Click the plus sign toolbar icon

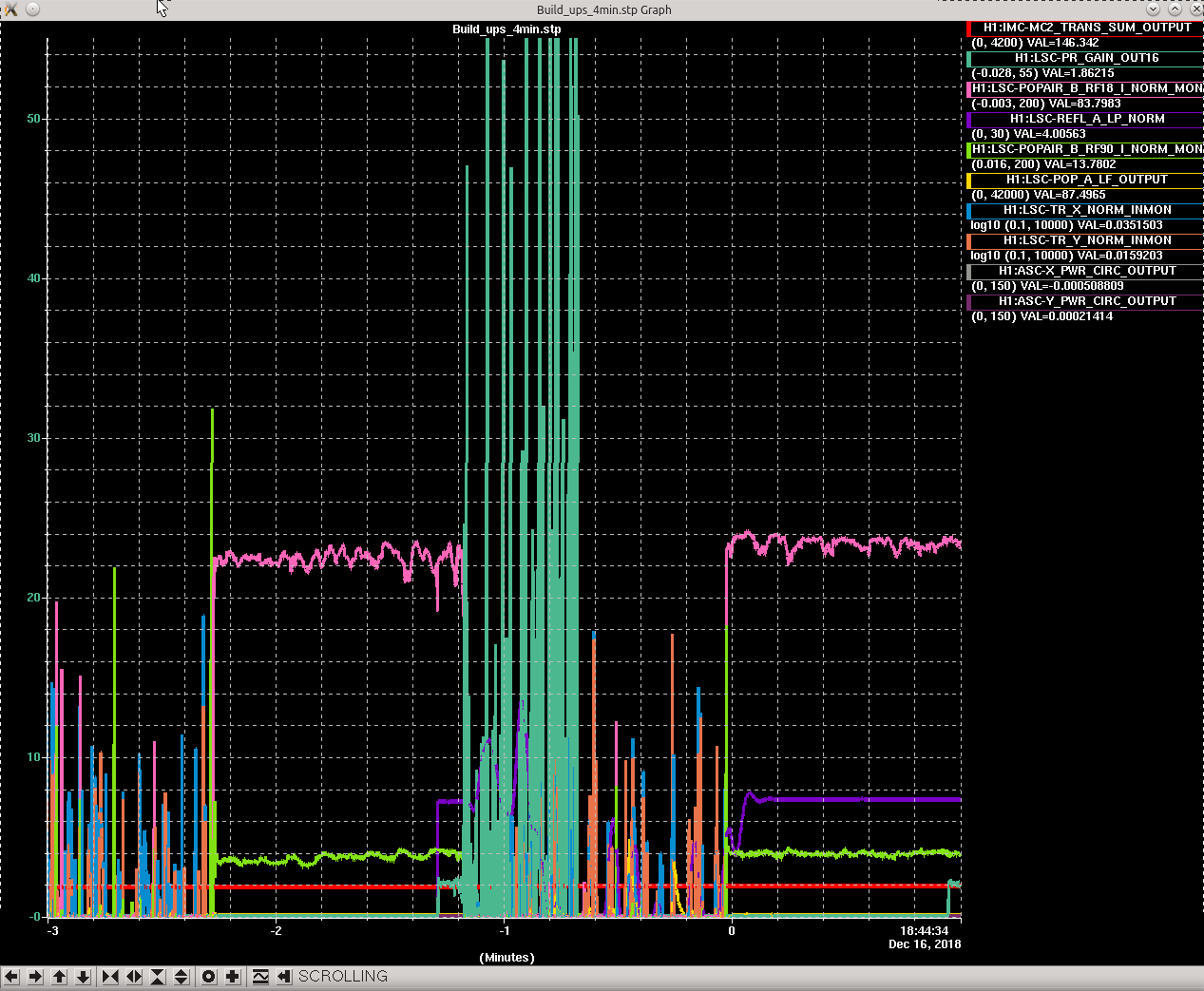233,977
